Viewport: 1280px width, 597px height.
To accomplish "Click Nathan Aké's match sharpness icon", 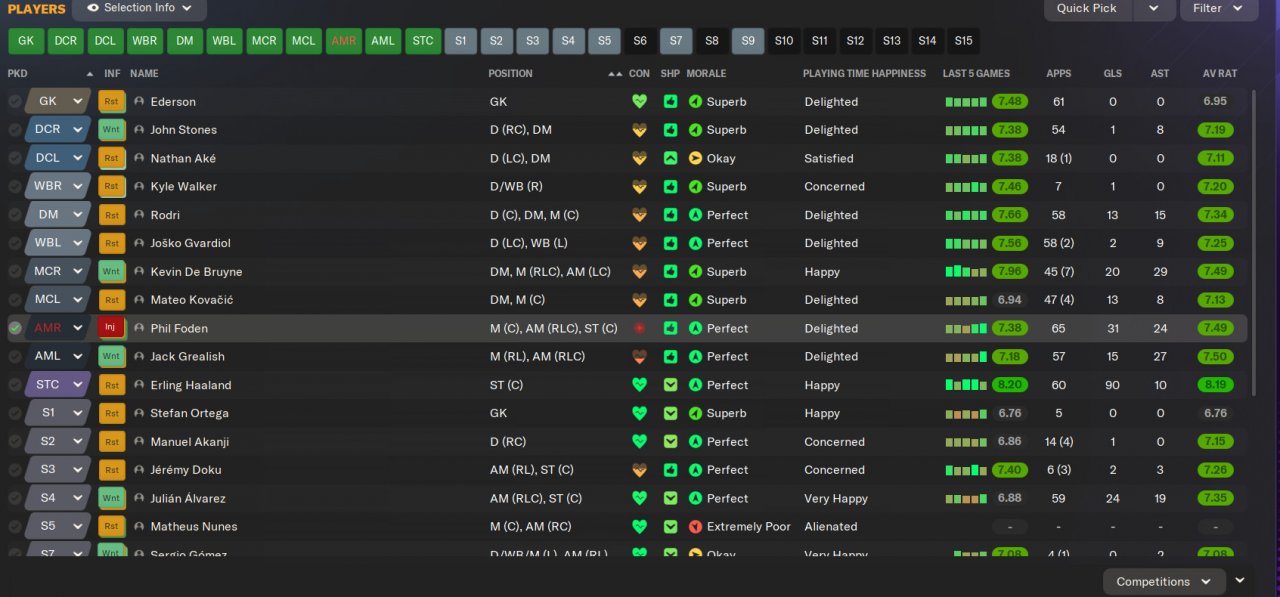I will click(670, 158).
